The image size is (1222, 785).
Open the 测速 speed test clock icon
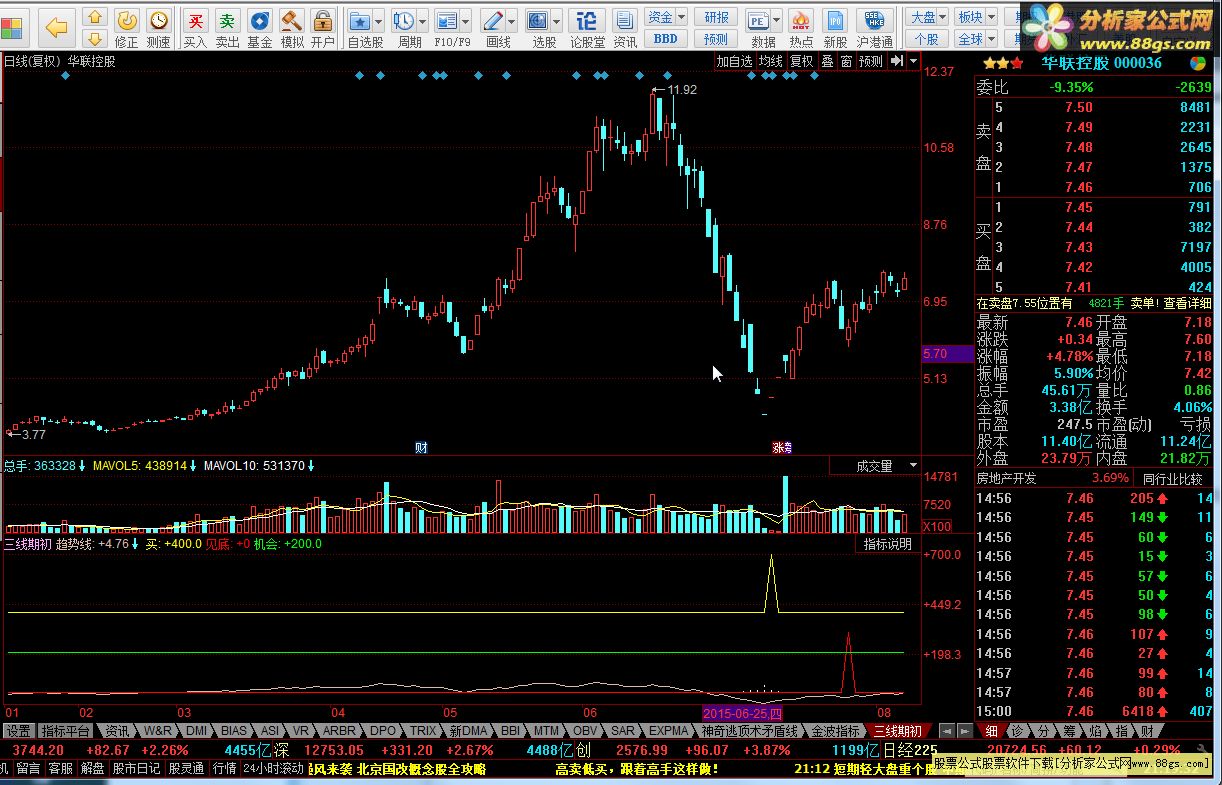point(158,28)
